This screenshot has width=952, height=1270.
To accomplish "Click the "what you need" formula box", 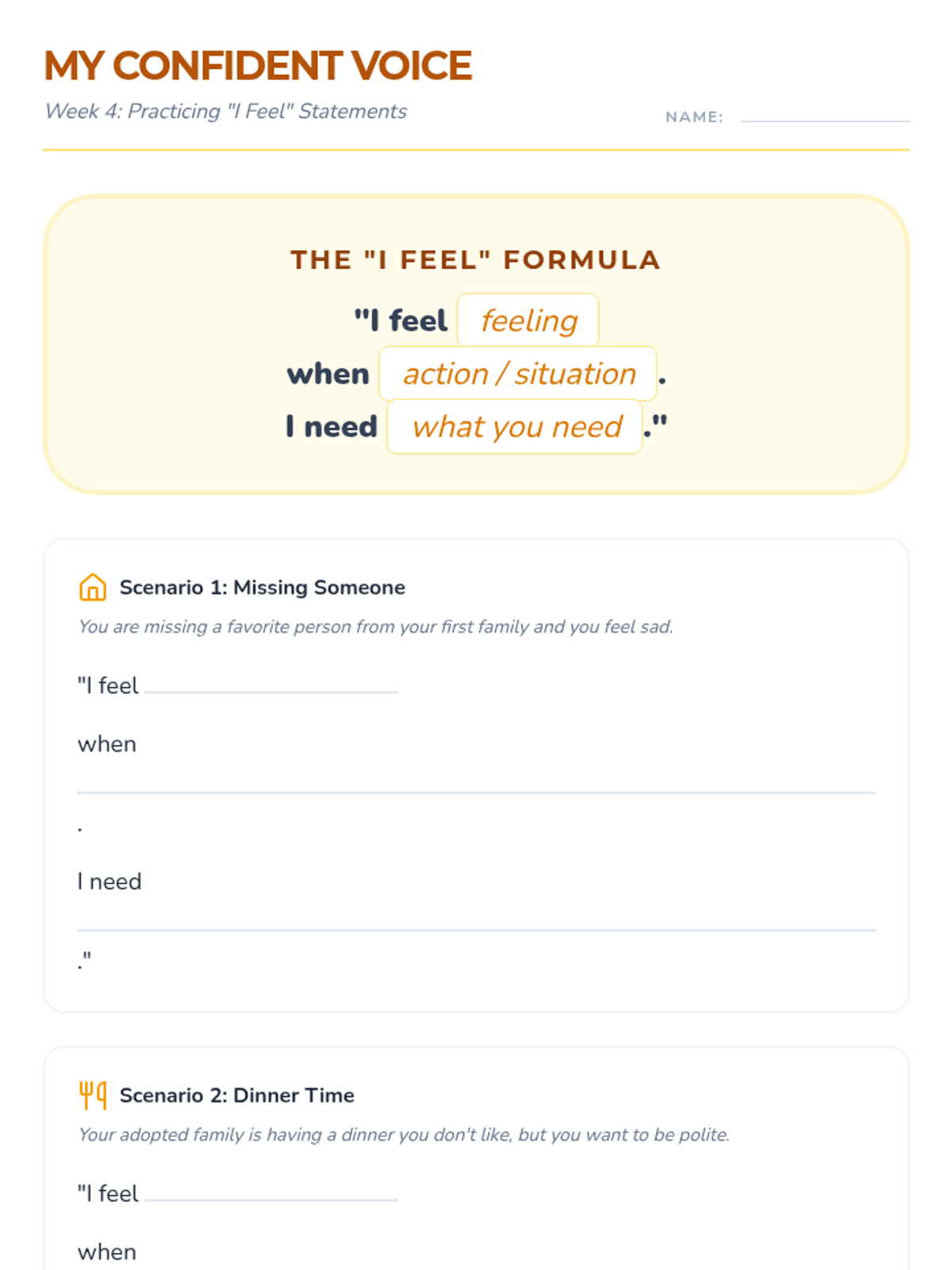I will tap(516, 427).
